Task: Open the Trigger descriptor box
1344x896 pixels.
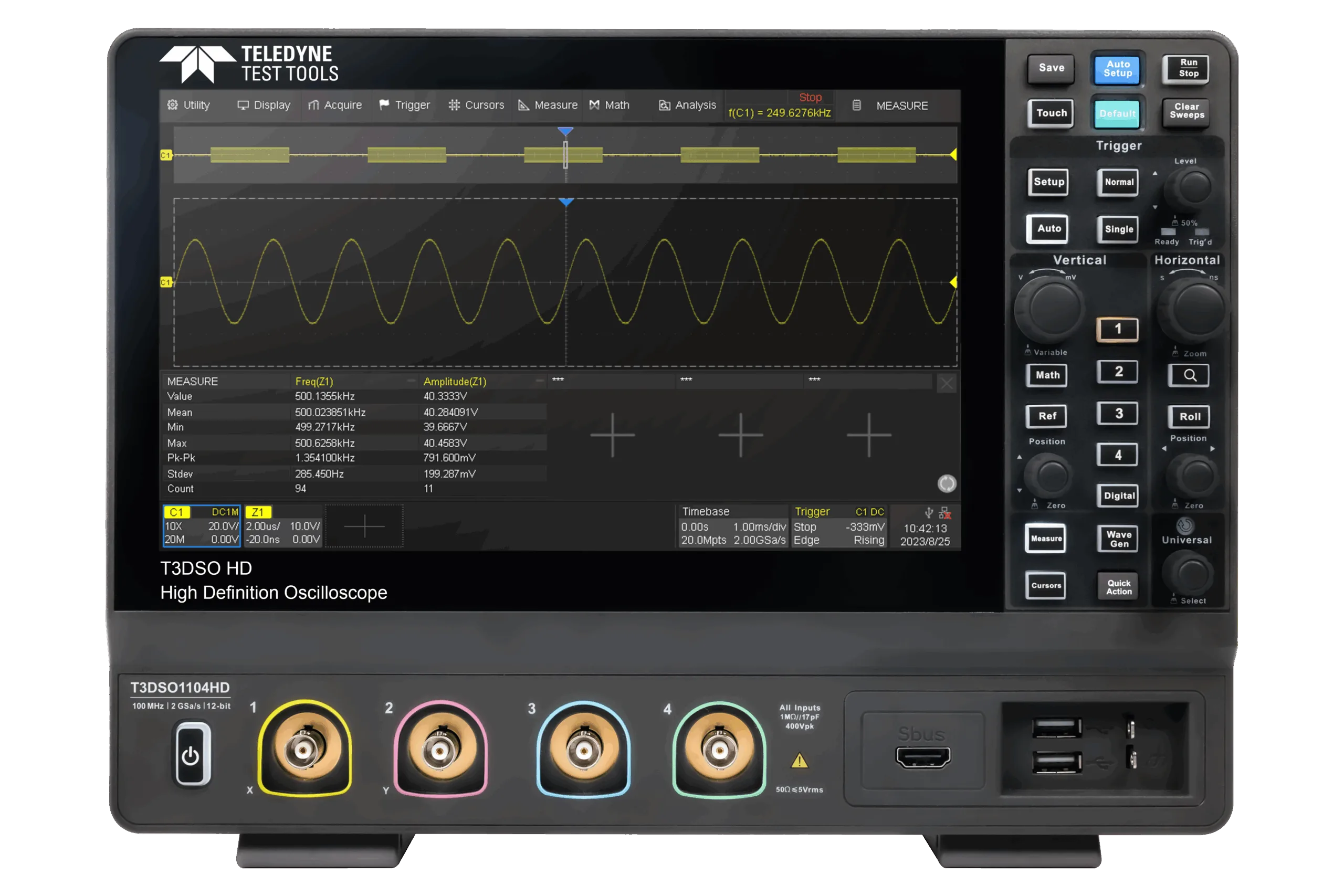Action: [x=838, y=526]
